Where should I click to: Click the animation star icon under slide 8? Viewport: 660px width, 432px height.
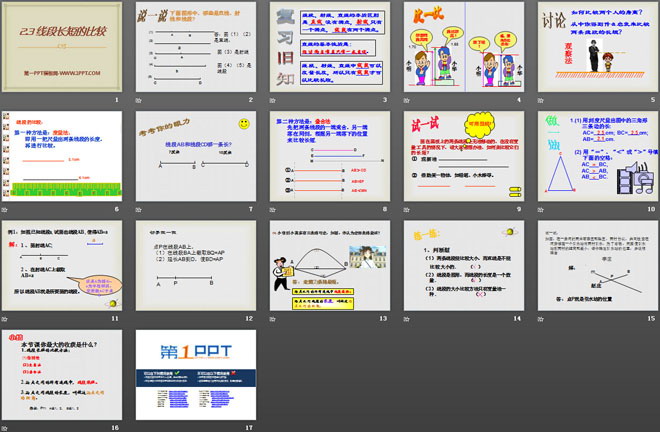[x=272, y=209]
